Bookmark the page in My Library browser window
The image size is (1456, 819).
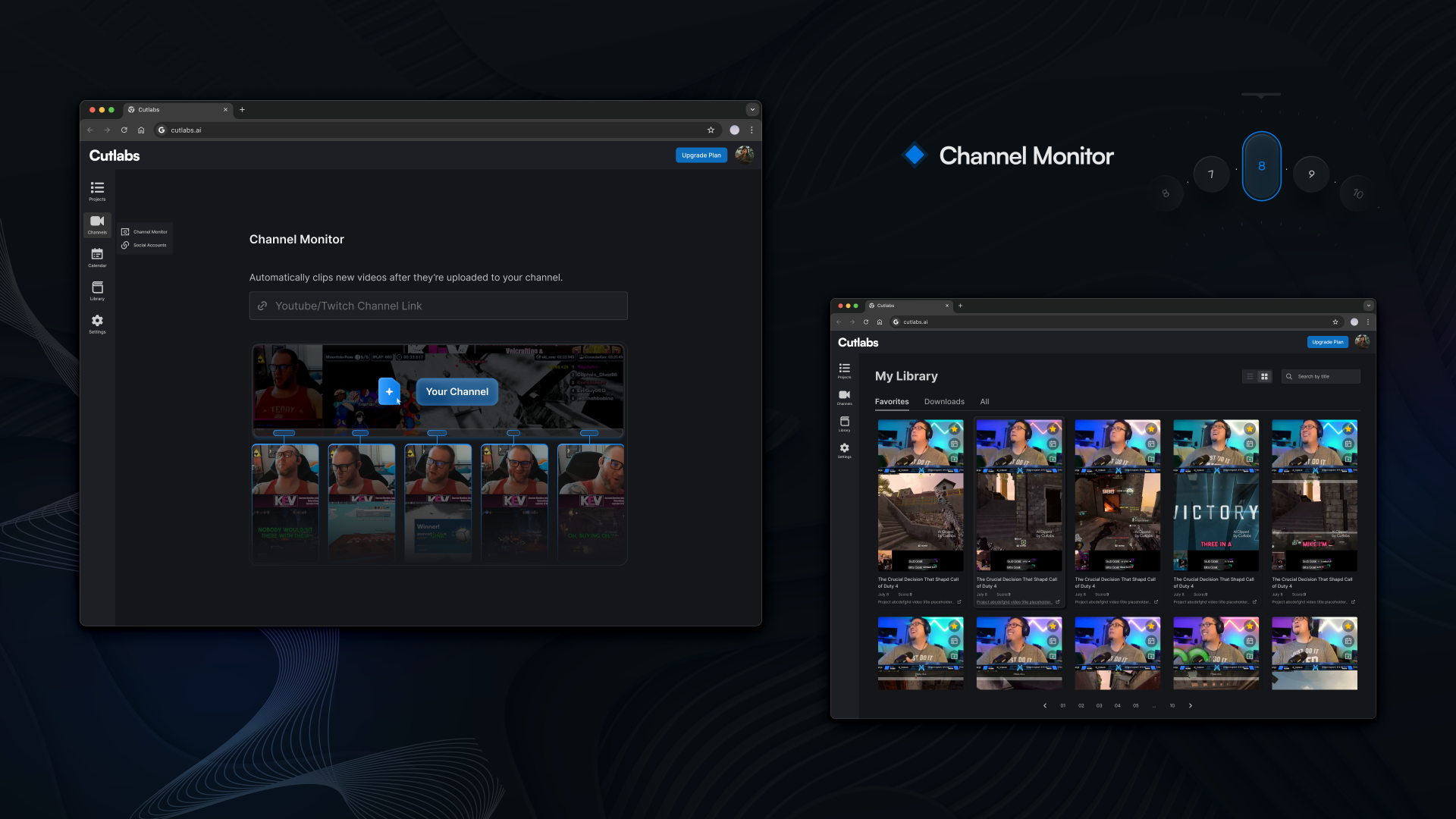(x=1335, y=322)
